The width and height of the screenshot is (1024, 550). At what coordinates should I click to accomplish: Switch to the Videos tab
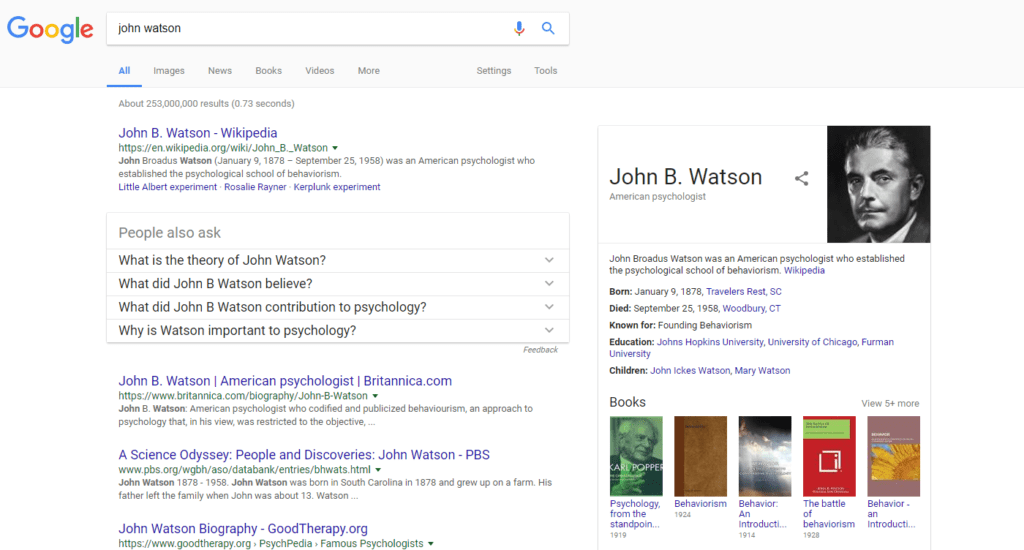319,71
